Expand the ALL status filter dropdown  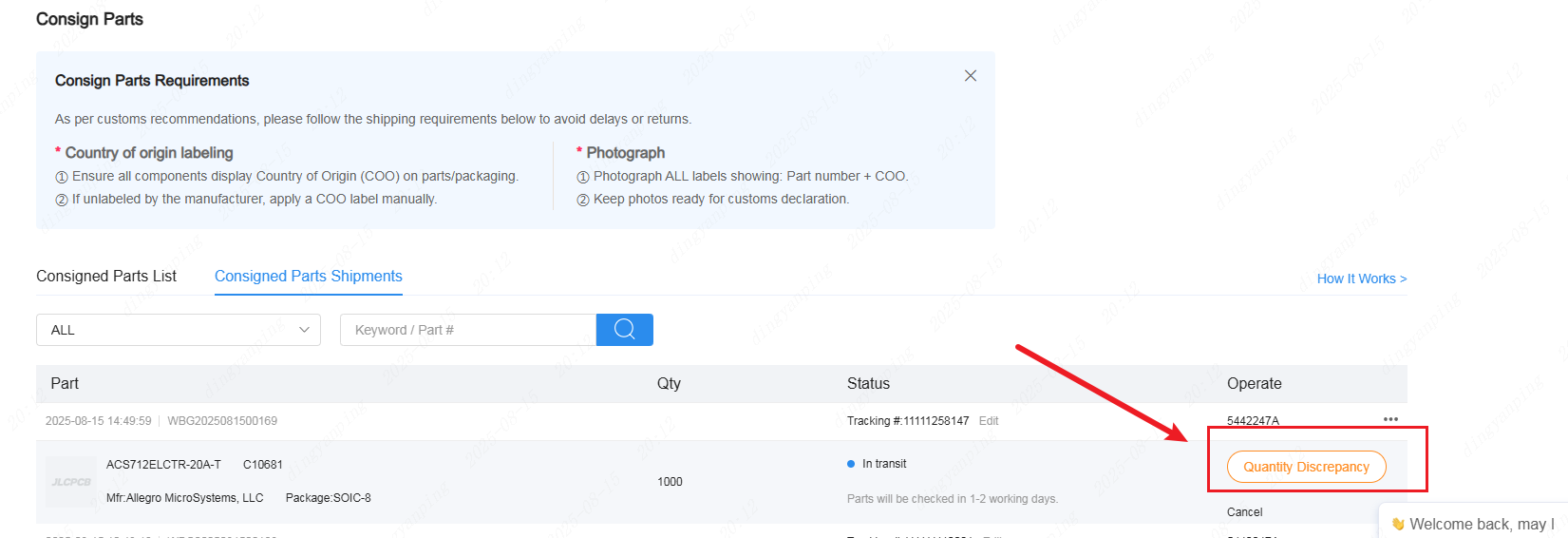click(x=179, y=330)
